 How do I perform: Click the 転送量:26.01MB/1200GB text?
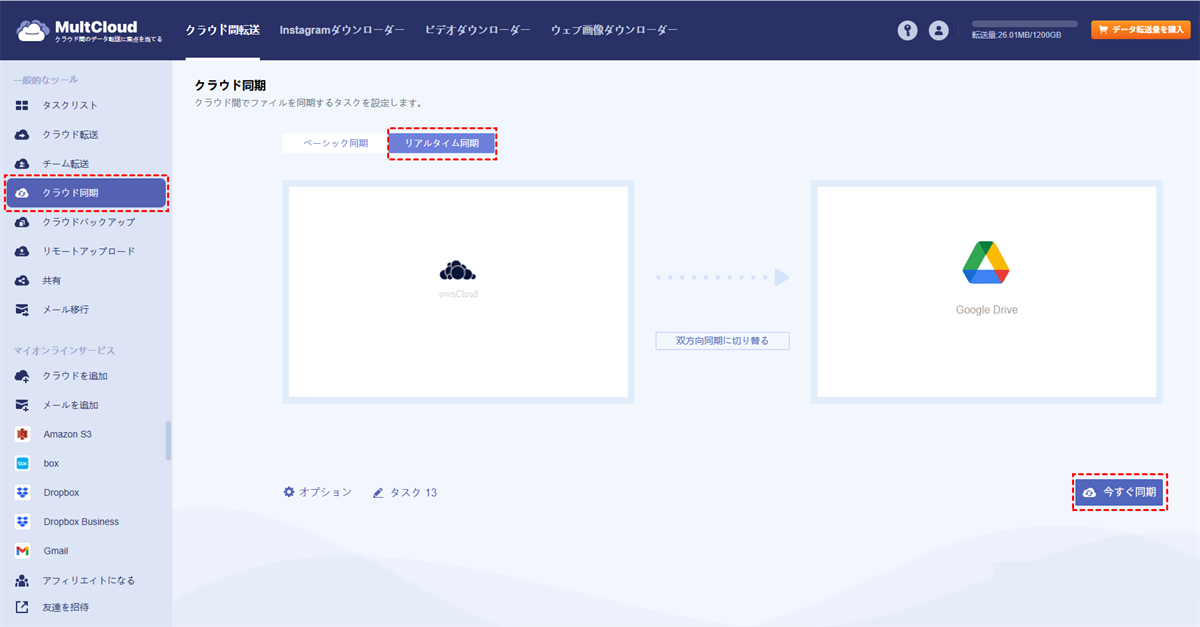coord(1017,35)
